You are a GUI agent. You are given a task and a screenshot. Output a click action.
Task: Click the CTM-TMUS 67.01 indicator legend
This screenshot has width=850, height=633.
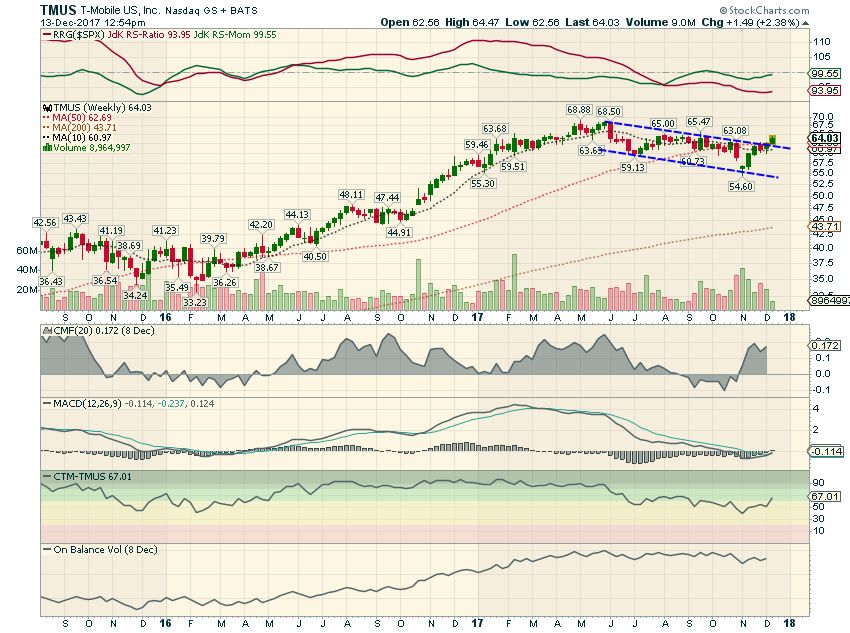(87, 476)
